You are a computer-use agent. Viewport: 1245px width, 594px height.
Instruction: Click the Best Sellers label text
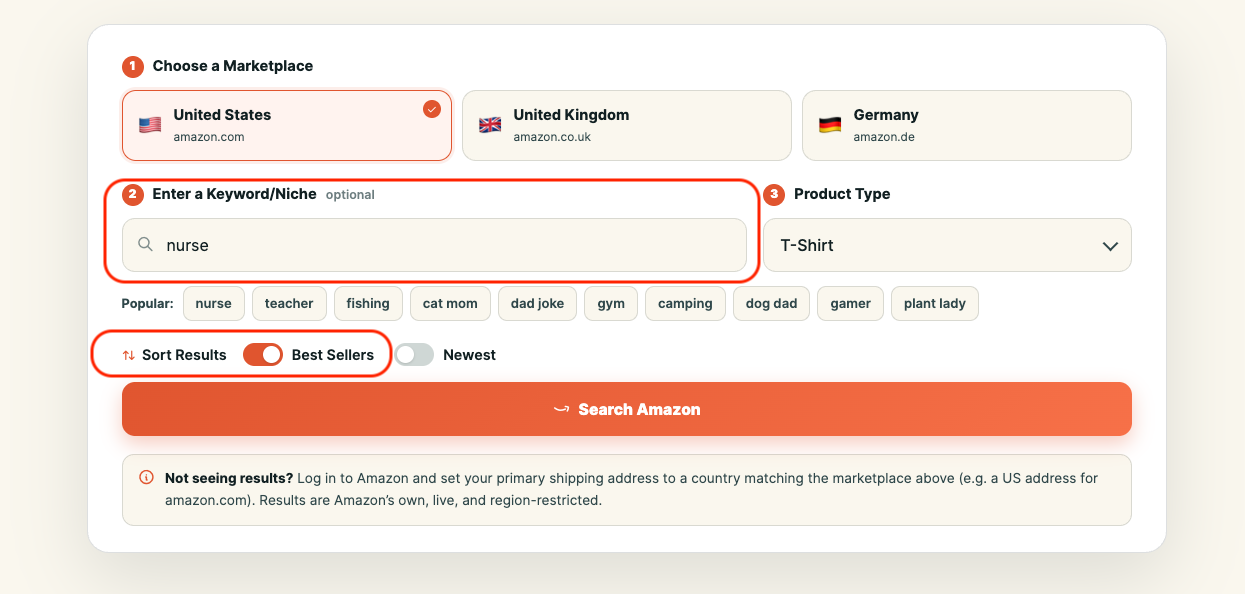click(333, 355)
